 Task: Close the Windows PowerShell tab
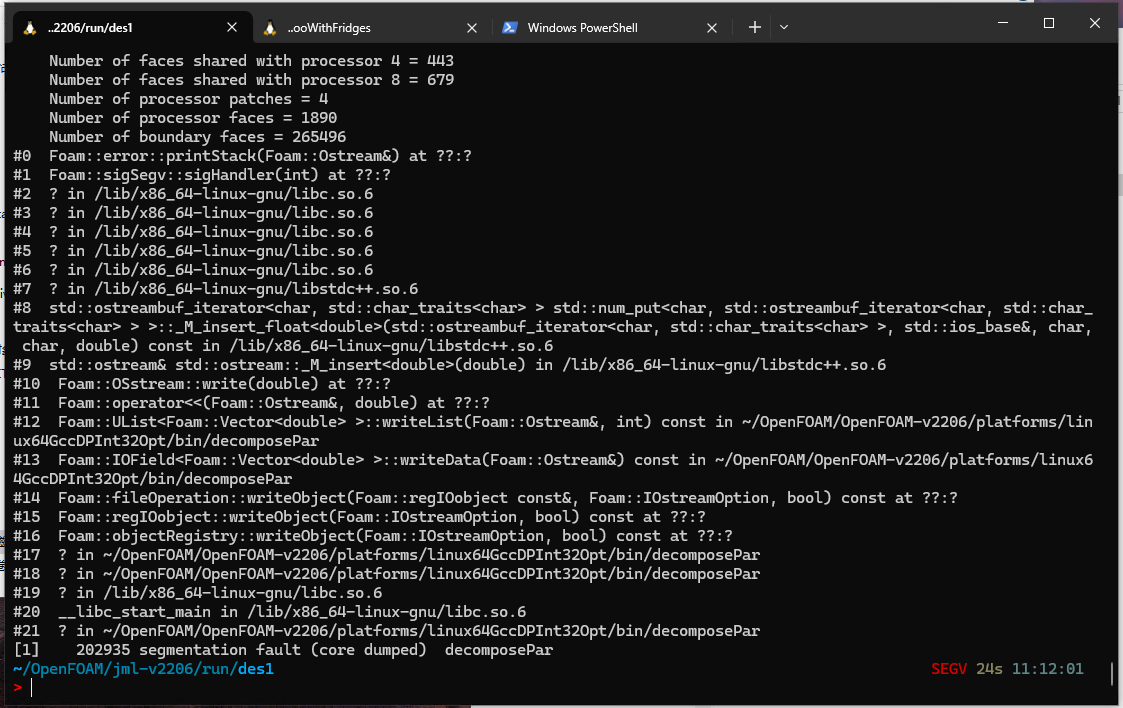713,28
